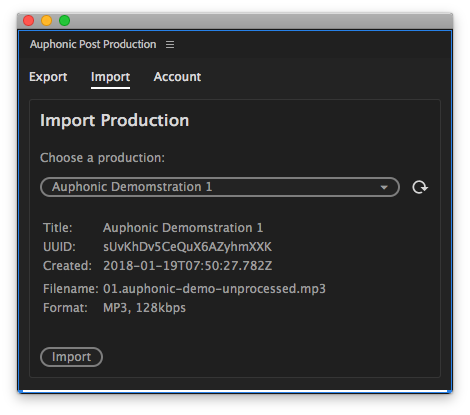Click the Import button

[71, 357]
